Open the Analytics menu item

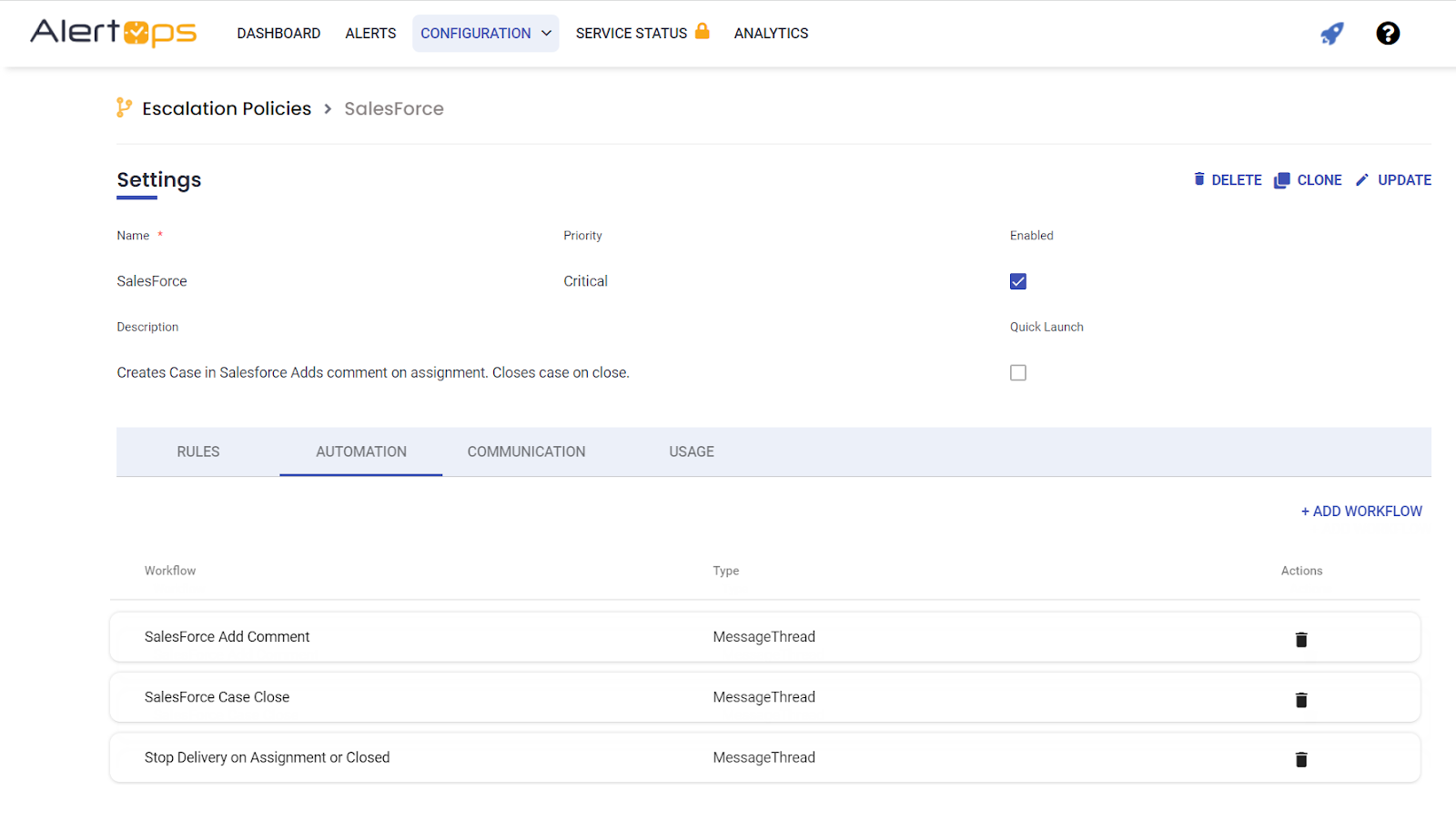pyautogui.click(x=771, y=34)
